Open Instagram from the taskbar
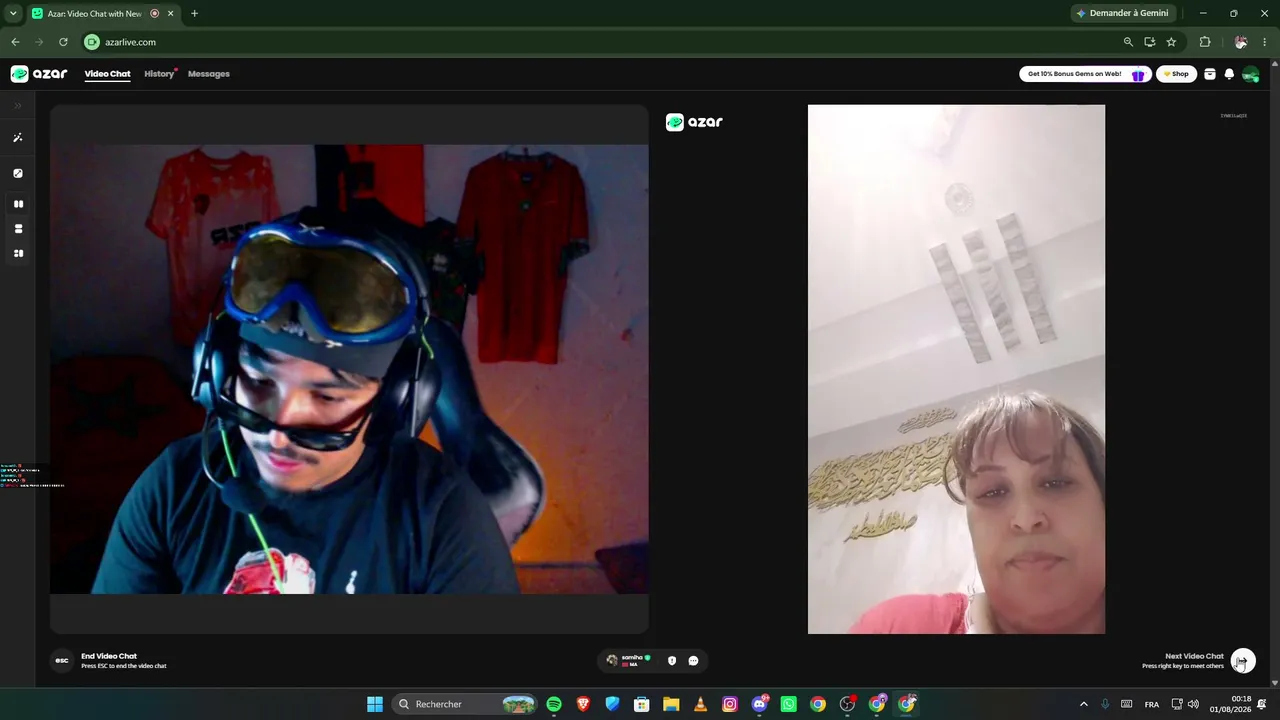1280x720 pixels. pos(730,704)
